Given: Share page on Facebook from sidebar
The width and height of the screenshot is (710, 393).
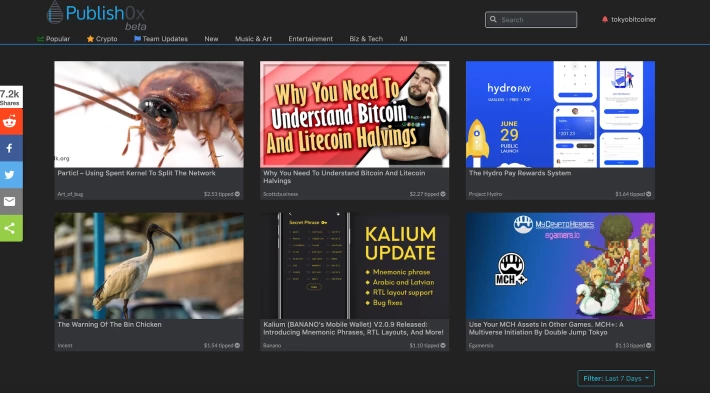Looking at the screenshot, I should [x=10, y=148].
